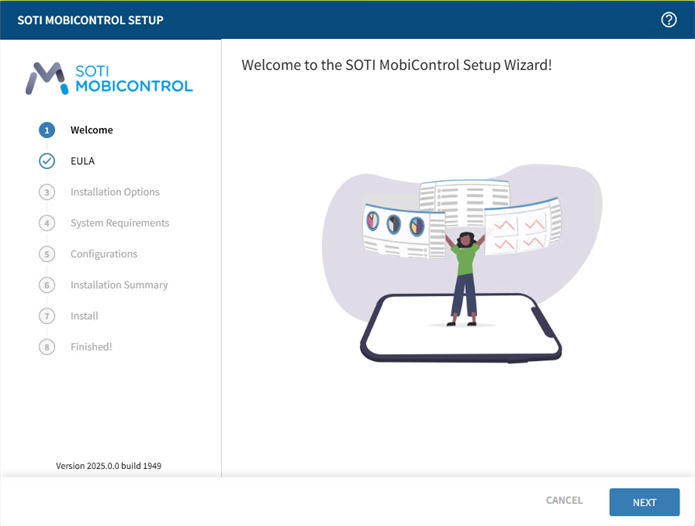
Task: Click the help question mark icon
Action: tap(669, 20)
